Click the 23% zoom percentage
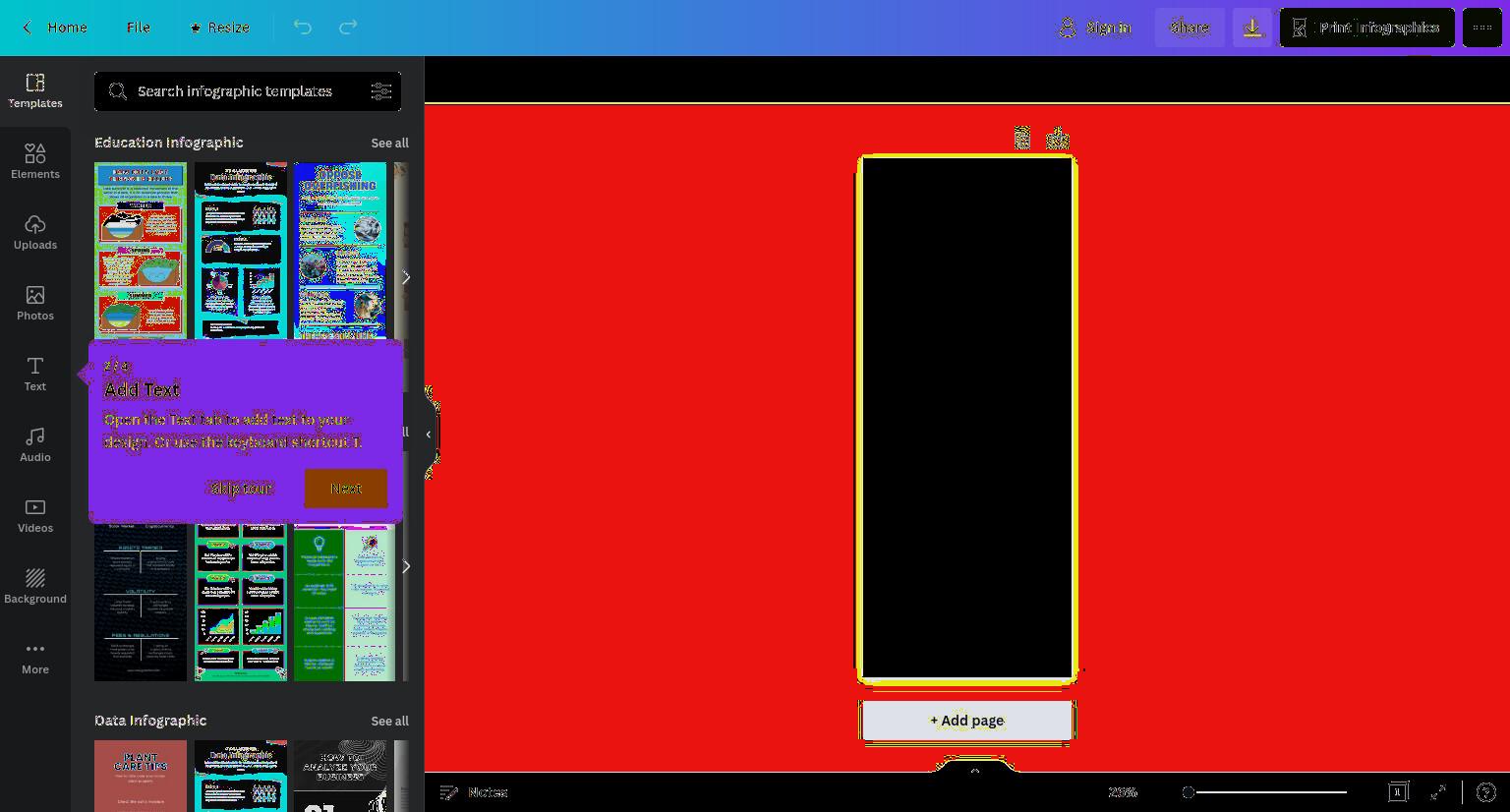The height and width of the screenshot is (812, 1510). [1123, 792]
